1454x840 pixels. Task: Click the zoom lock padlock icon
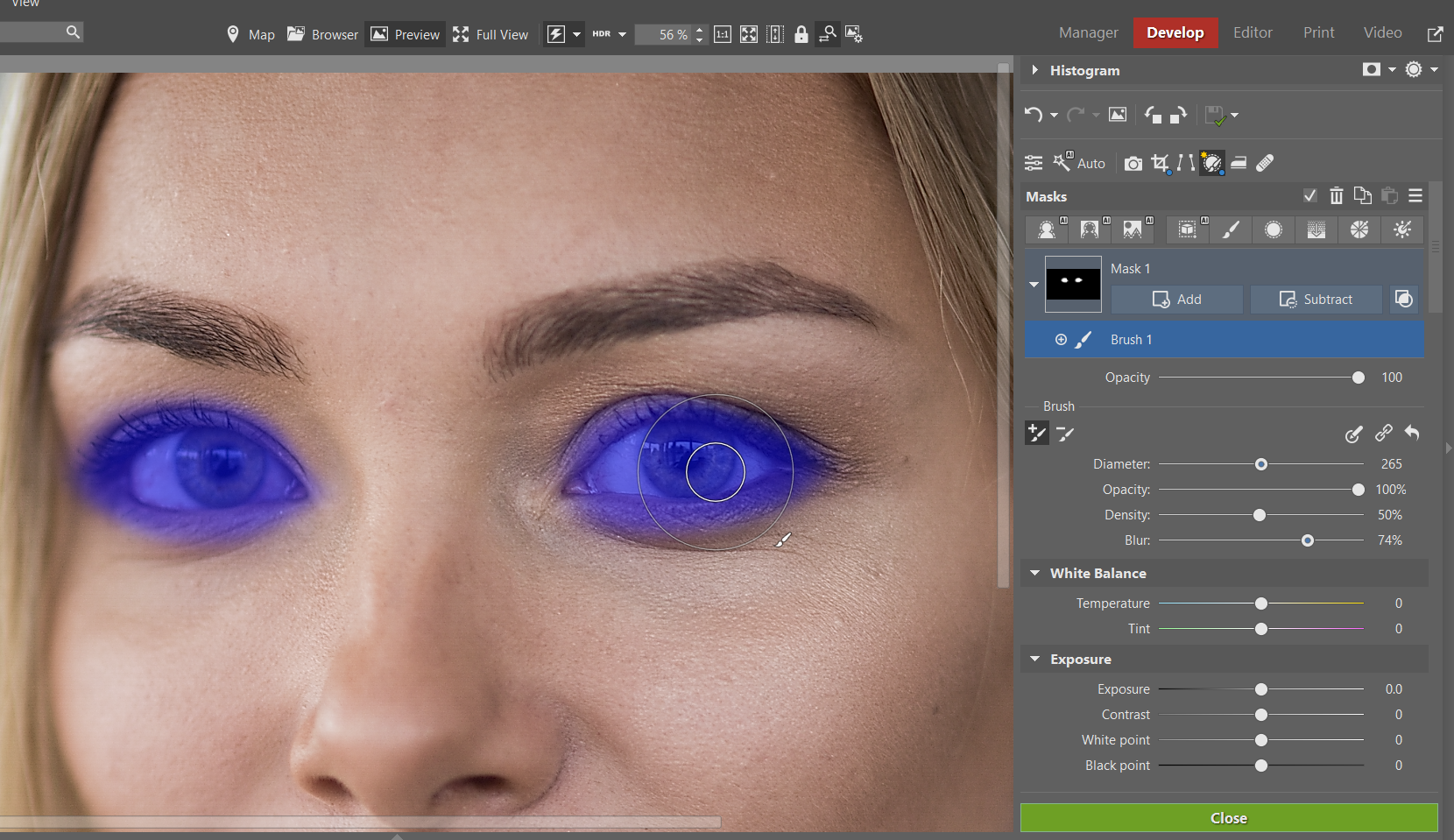click(x=801, y=34)
